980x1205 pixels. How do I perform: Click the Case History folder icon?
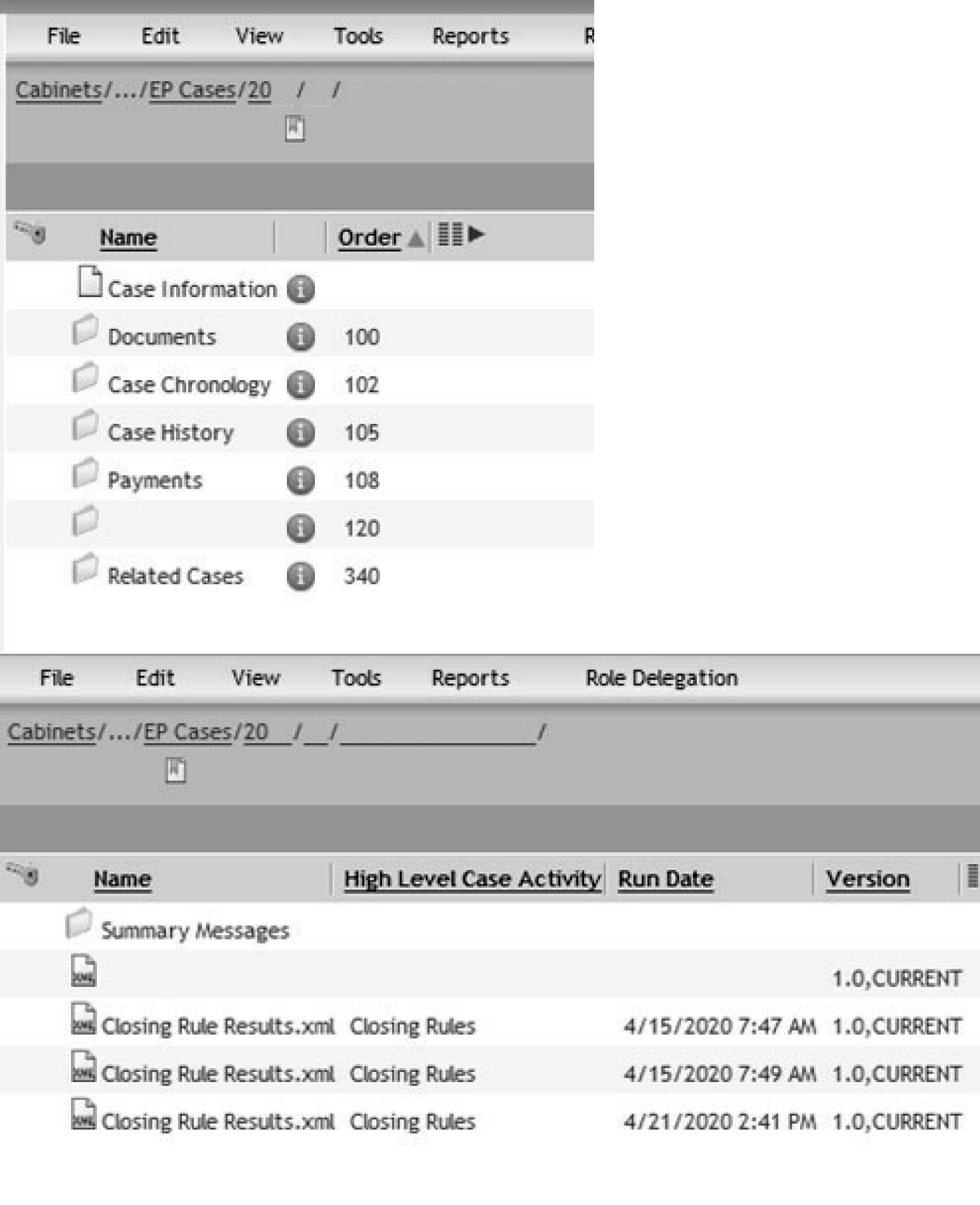pyautogui.click(x=85, y=426)
